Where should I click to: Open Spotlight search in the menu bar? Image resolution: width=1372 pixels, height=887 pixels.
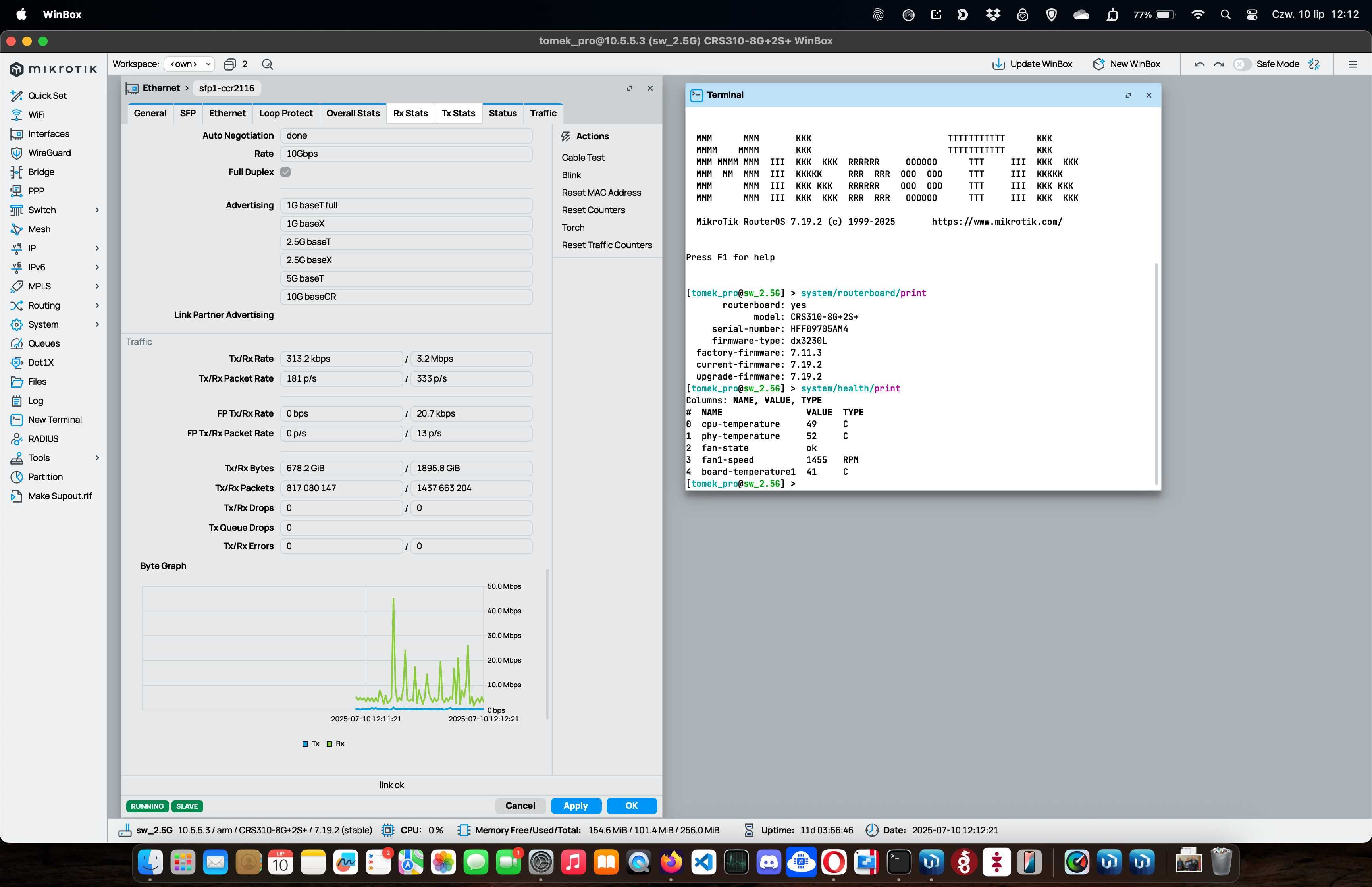[1225, 14]
